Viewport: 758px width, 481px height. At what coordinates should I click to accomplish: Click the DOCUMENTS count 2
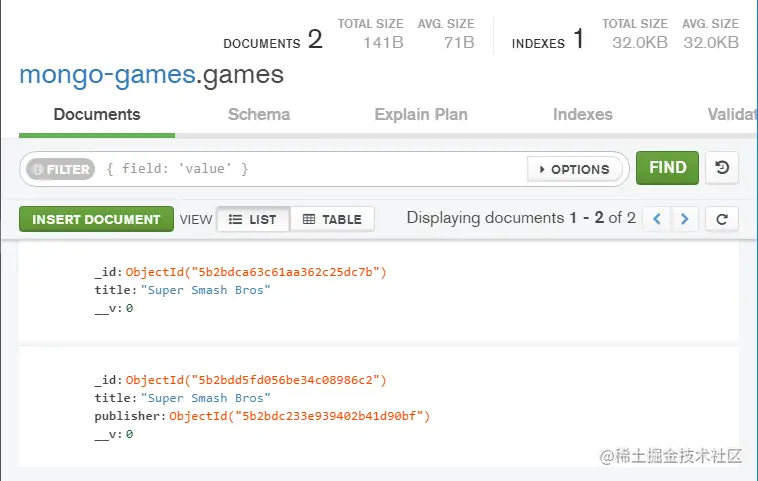(315, 39)
